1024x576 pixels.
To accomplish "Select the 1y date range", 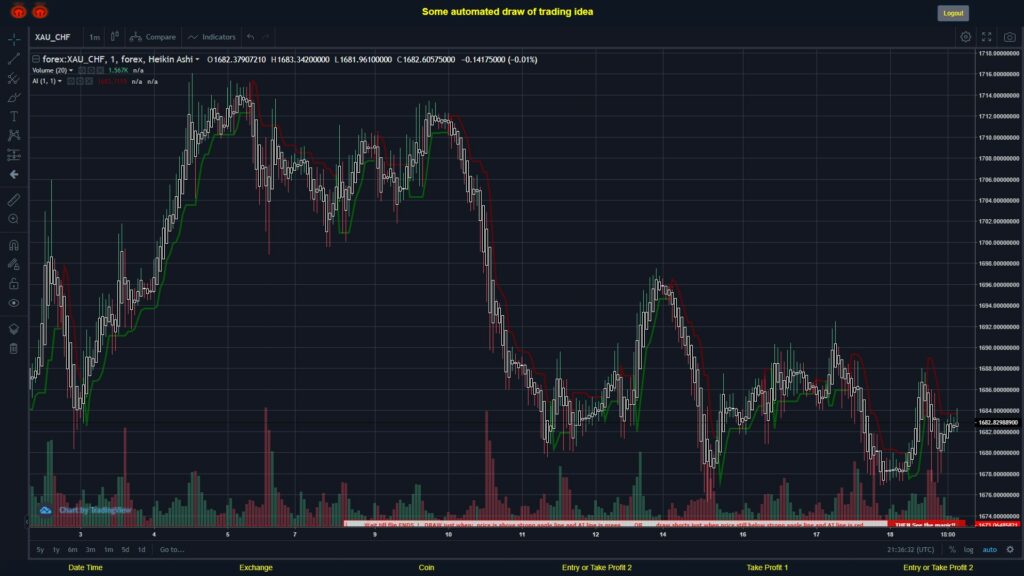I will [56, 550].
